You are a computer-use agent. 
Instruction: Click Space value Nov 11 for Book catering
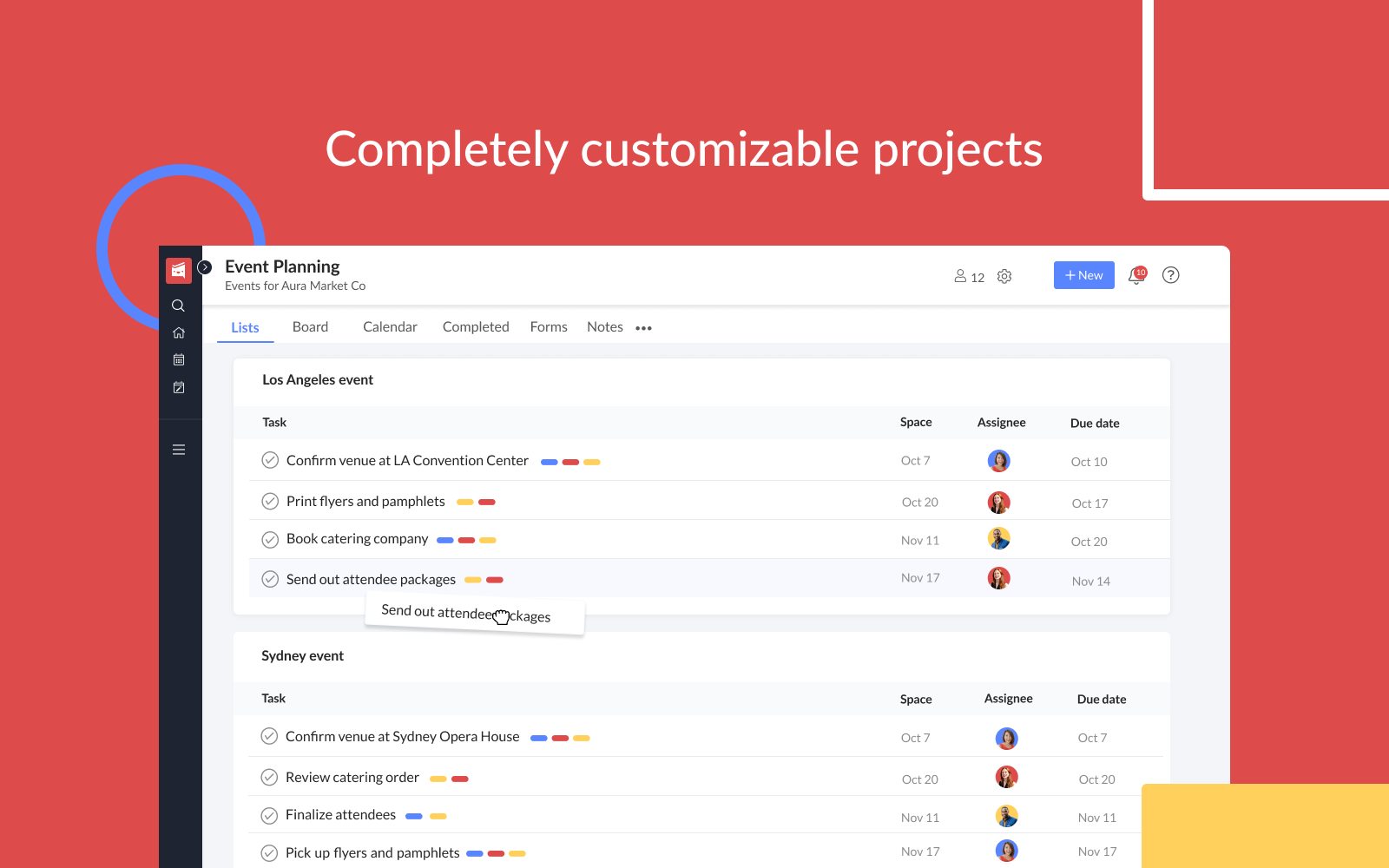920,540
